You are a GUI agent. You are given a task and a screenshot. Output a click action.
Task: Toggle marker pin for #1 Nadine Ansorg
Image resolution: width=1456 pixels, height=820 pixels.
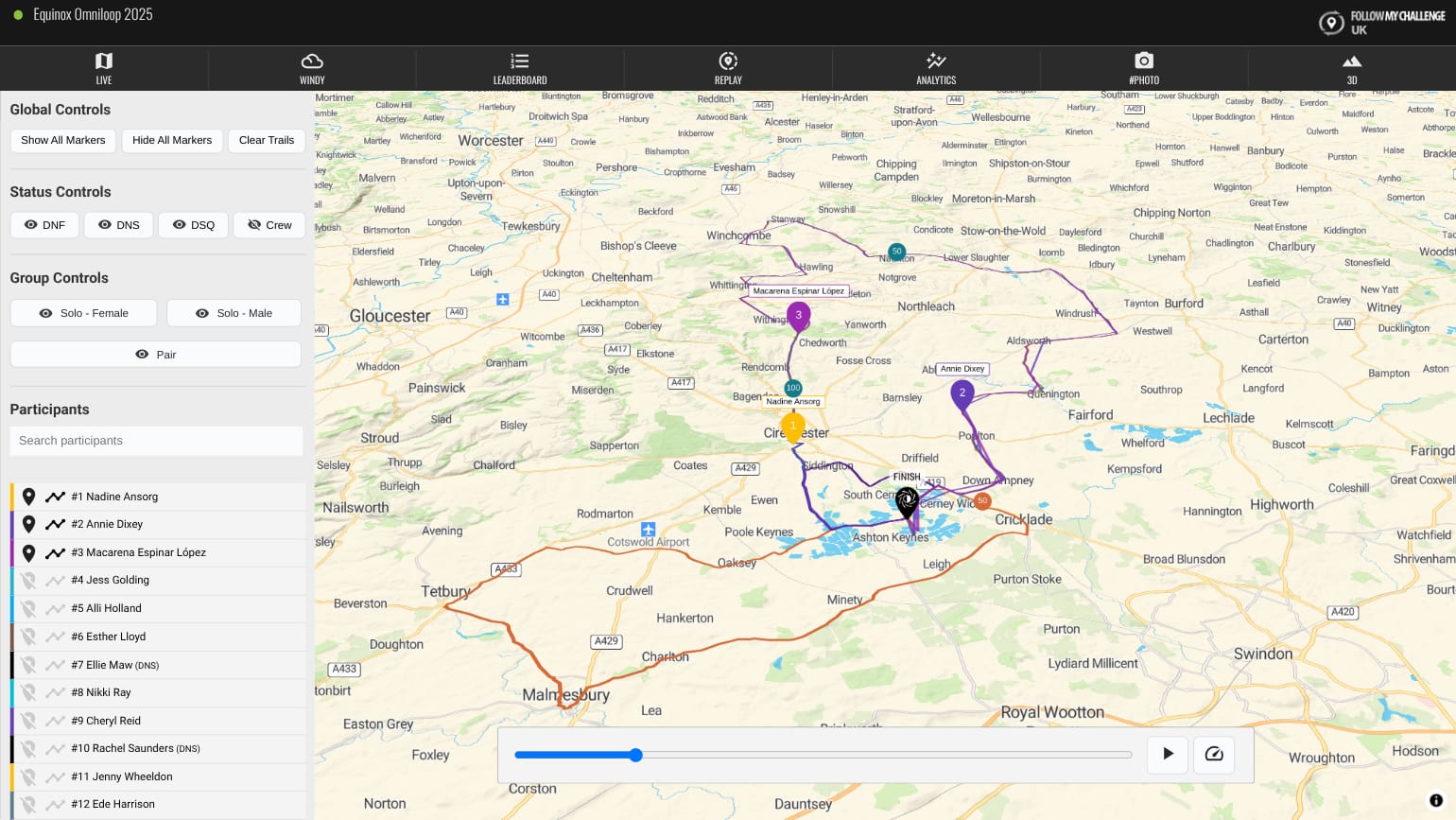point(28,497)
